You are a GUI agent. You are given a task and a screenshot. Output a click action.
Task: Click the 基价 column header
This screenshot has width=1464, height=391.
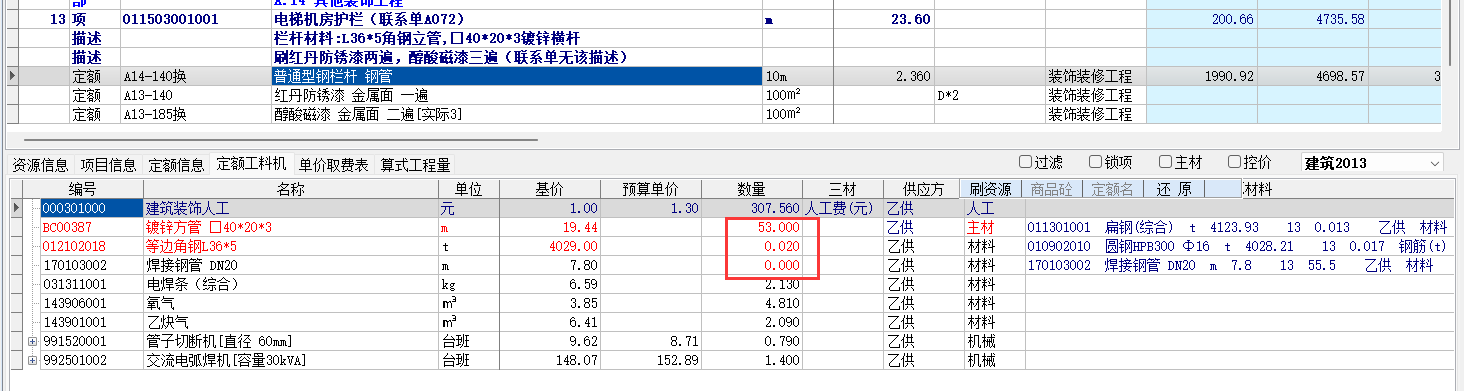(x=549, y=189)
